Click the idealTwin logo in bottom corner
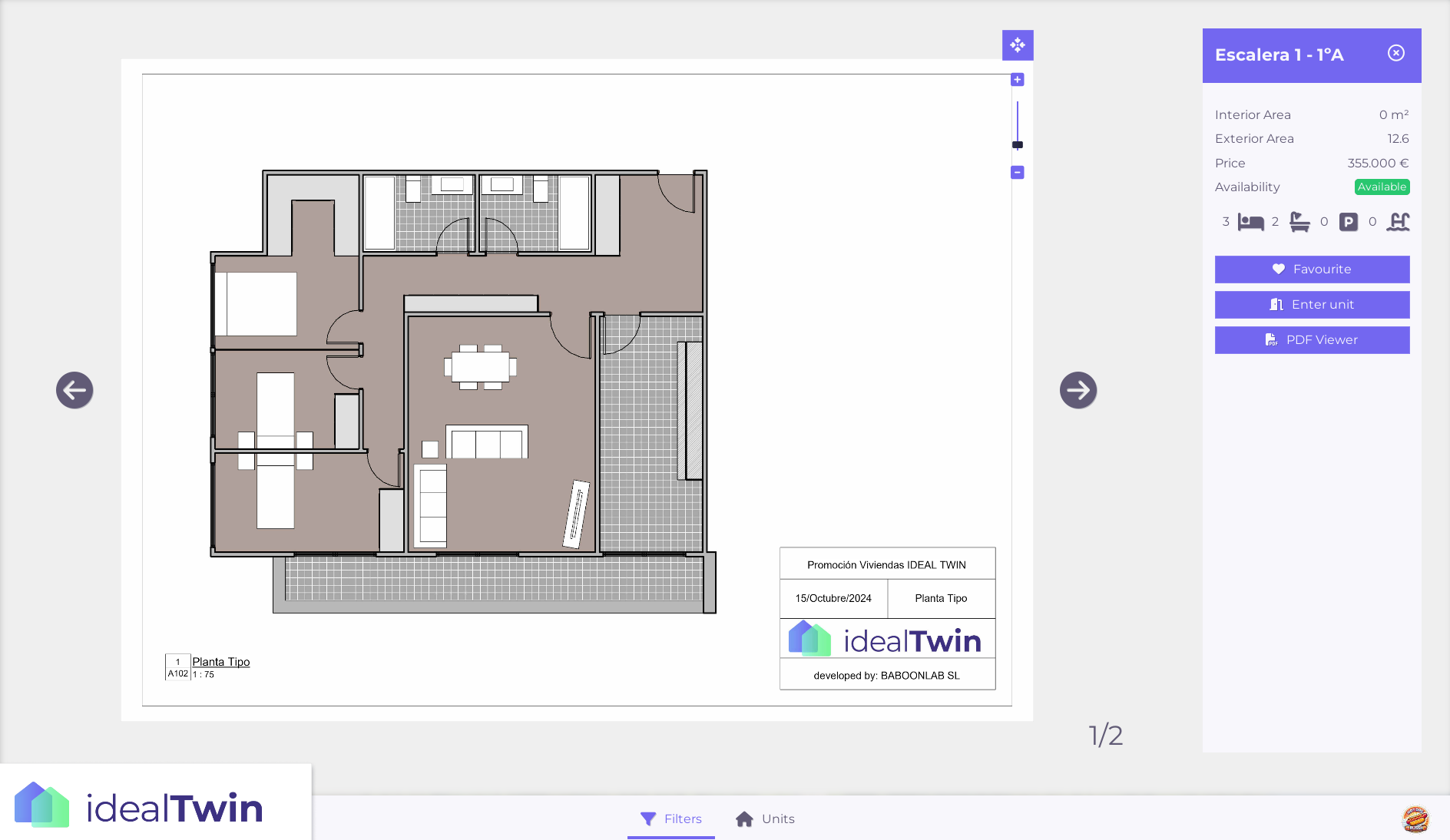Screen dimensions: 1450x840 pyautogui.click(x=139, y=806)
